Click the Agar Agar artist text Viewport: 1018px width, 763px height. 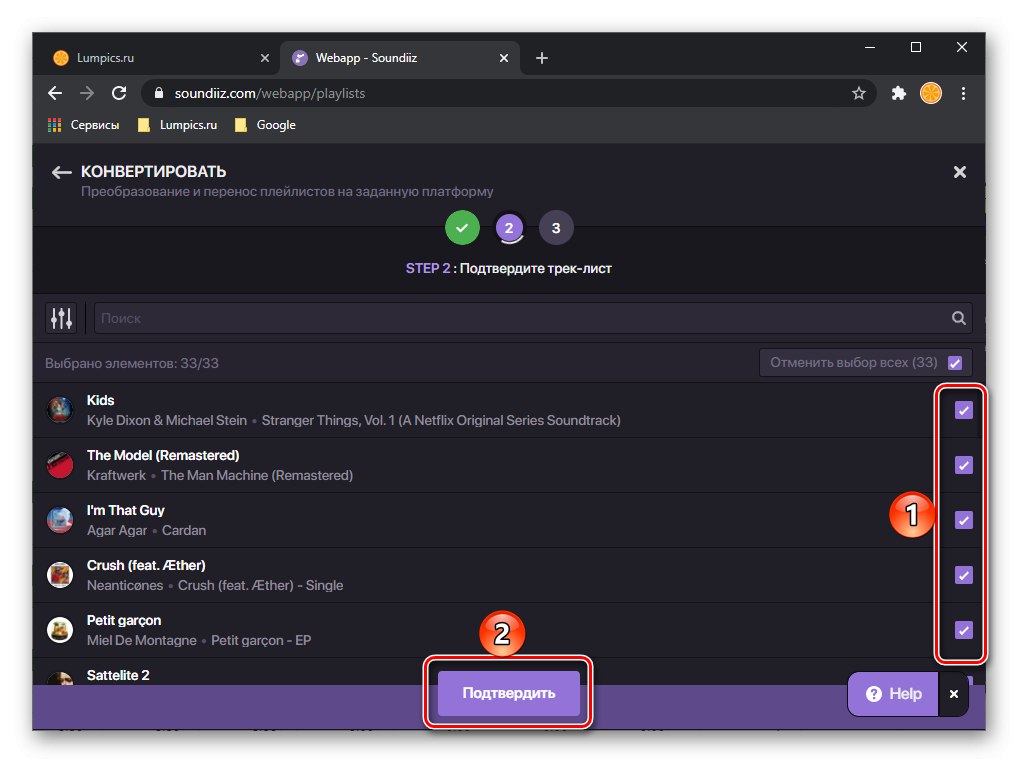pos(117,531)
